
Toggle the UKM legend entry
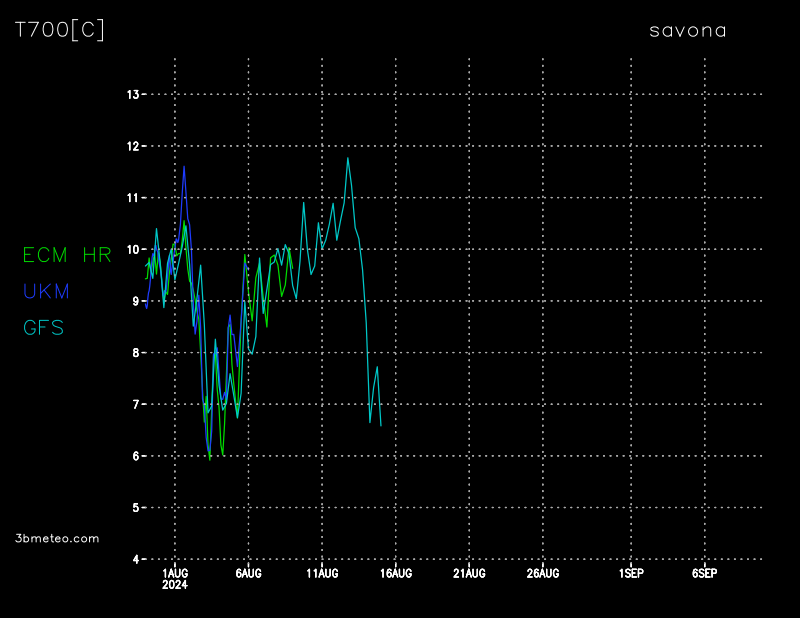[x=46, y=291]
